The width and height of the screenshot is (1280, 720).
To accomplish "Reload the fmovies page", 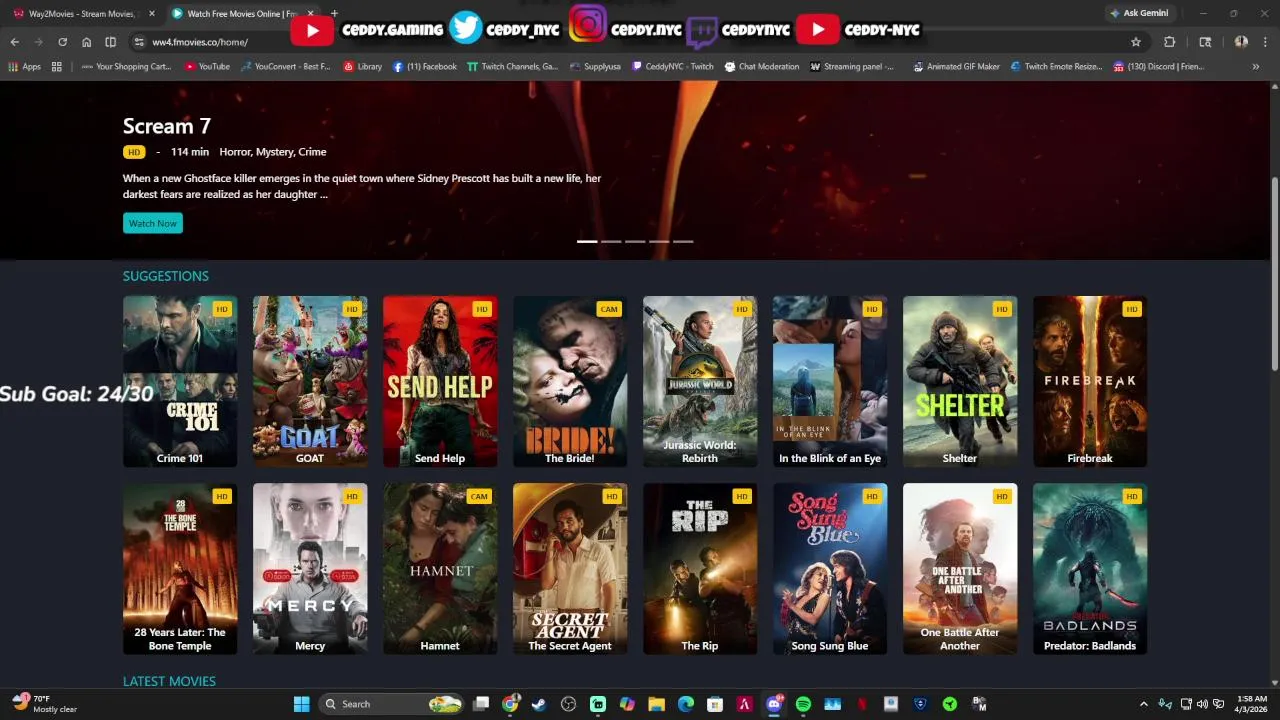I will tap(62, 42).
